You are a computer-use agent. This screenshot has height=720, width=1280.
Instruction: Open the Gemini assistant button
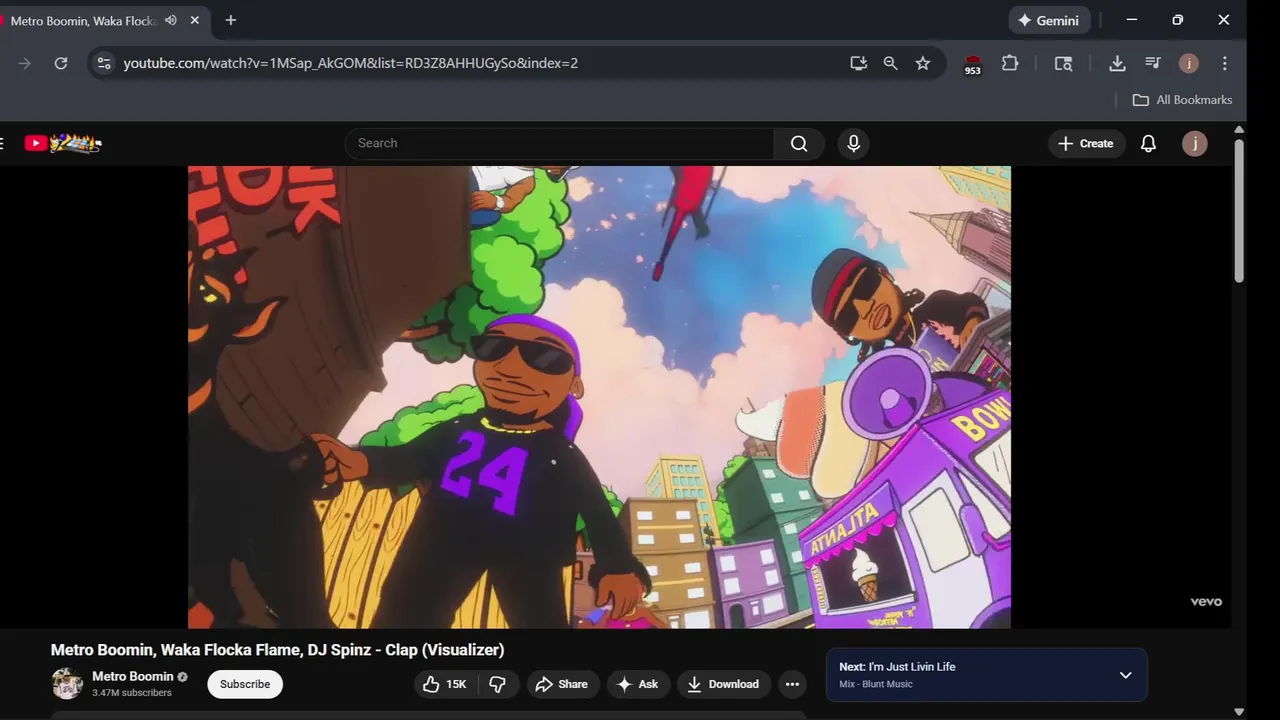pyautogui.click(x=1049, y=20)
